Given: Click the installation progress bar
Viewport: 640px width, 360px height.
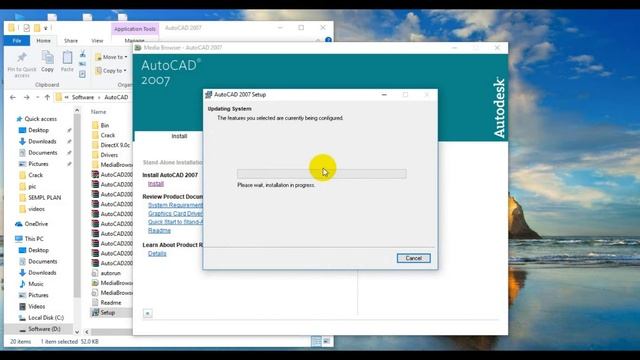Looking at the screenshot, I should [x=322, y=174].
